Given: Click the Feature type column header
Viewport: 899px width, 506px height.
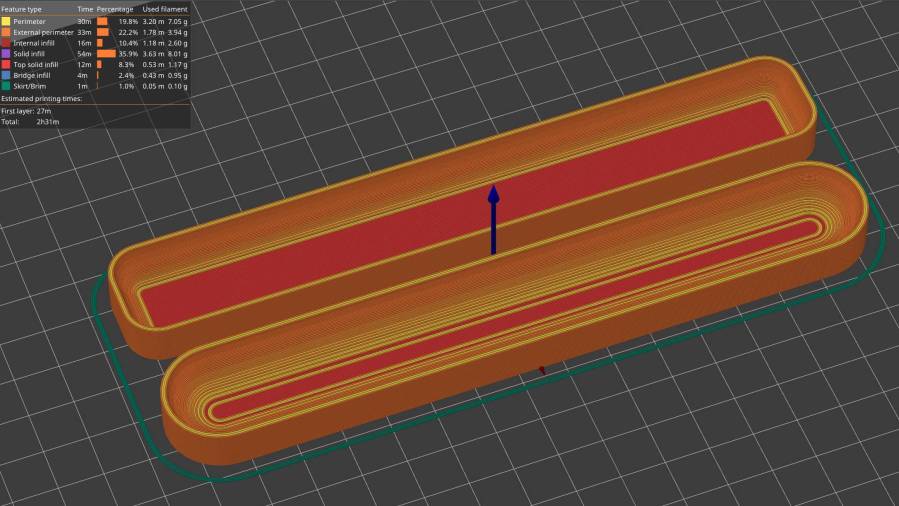Looking at the screenshot, I should [23, 9].
